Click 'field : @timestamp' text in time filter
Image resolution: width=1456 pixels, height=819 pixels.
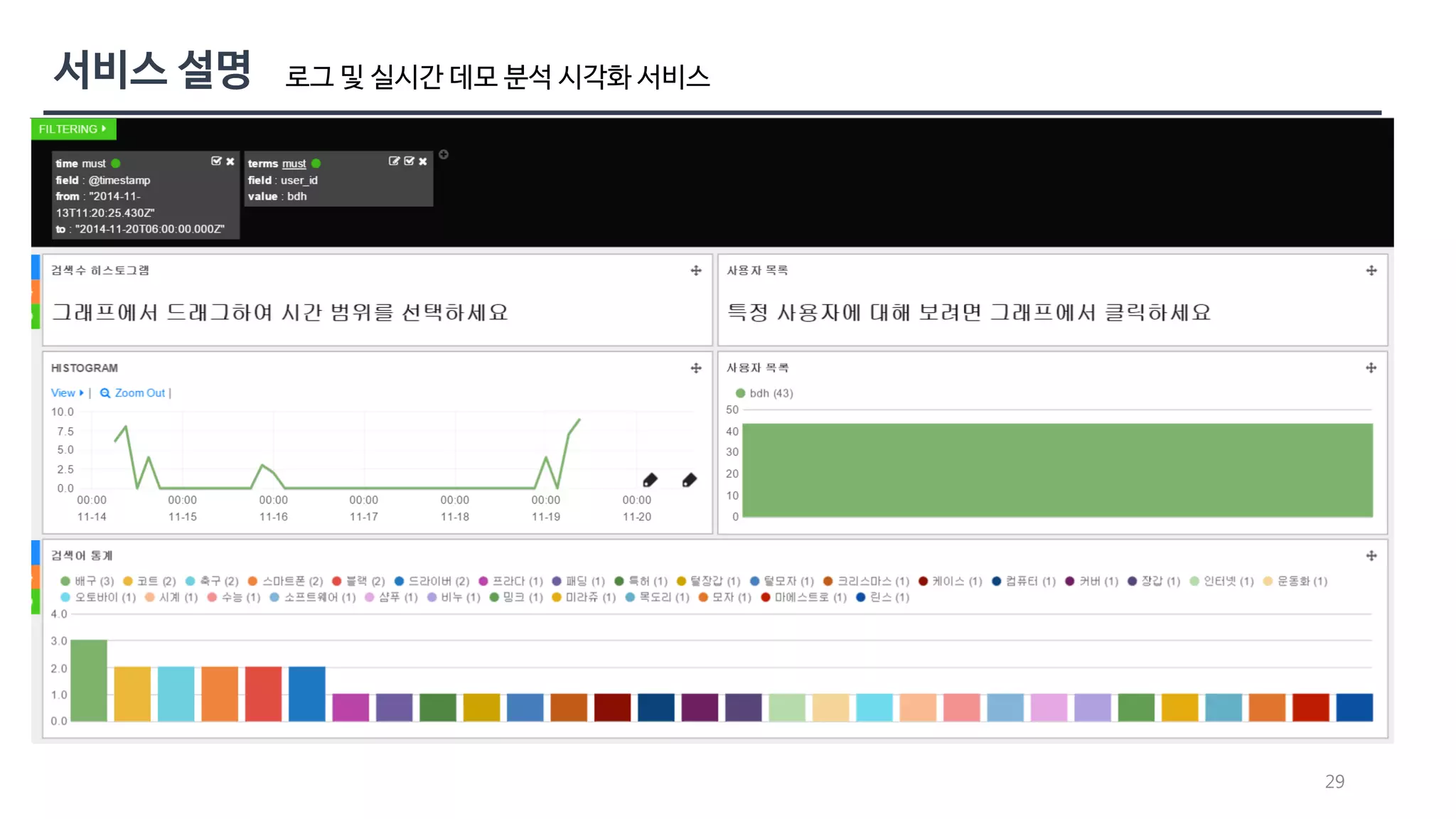[103, 180]
